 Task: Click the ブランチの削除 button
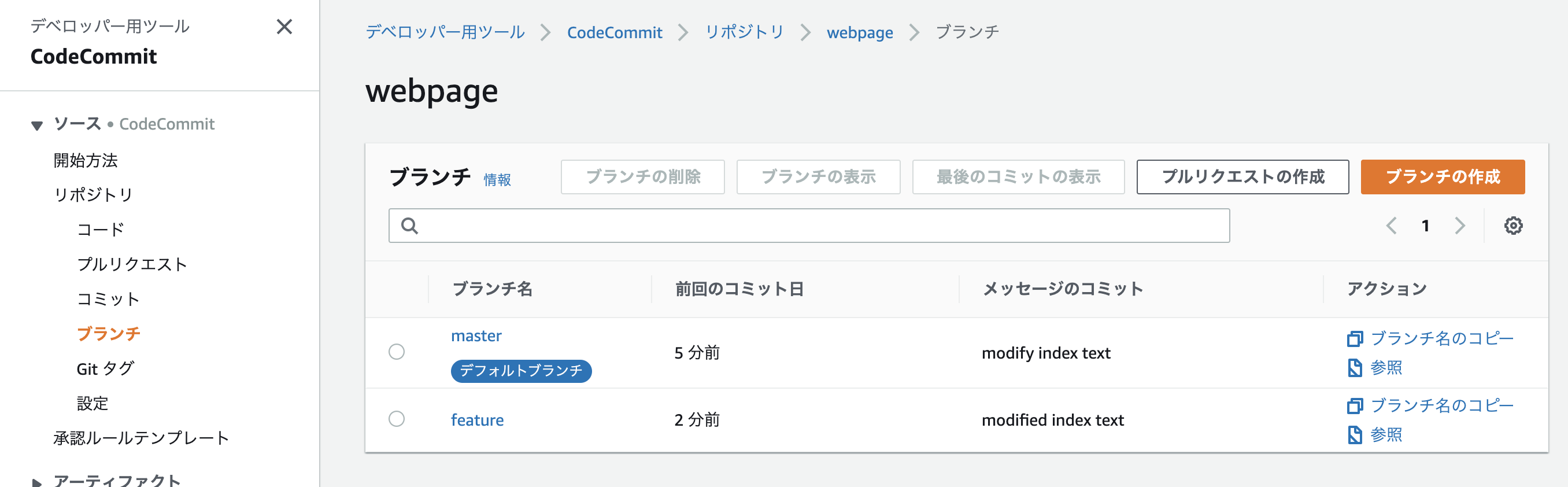click(643, 176)
